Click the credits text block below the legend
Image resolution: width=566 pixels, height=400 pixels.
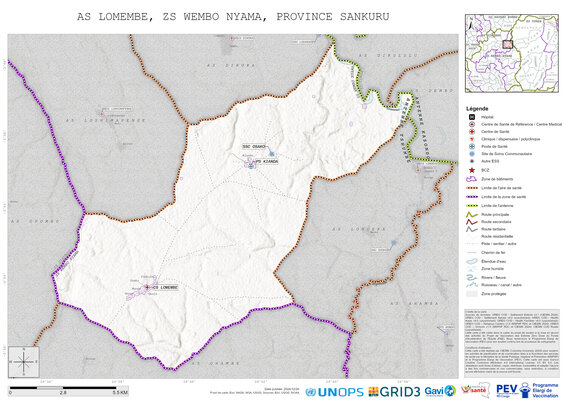tap(511, 342)
